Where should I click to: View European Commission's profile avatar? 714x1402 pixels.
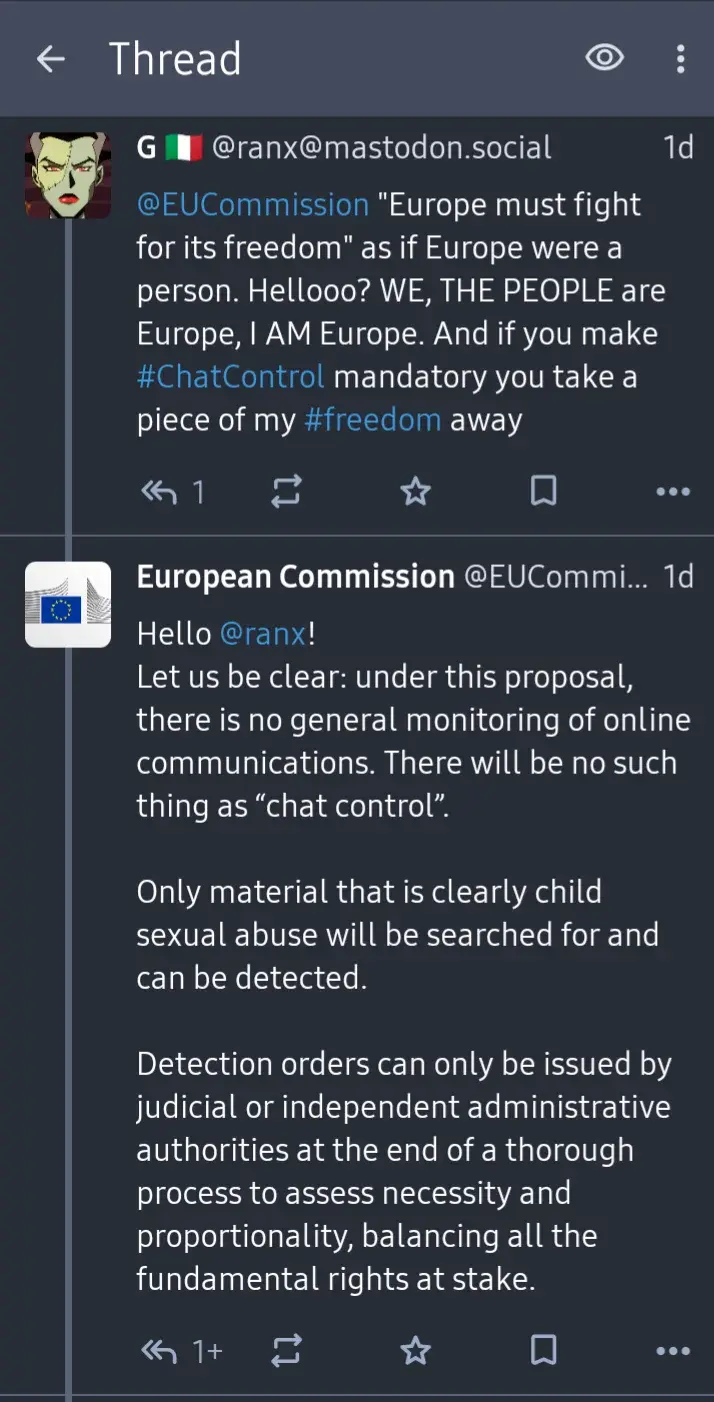pos(68,605)
